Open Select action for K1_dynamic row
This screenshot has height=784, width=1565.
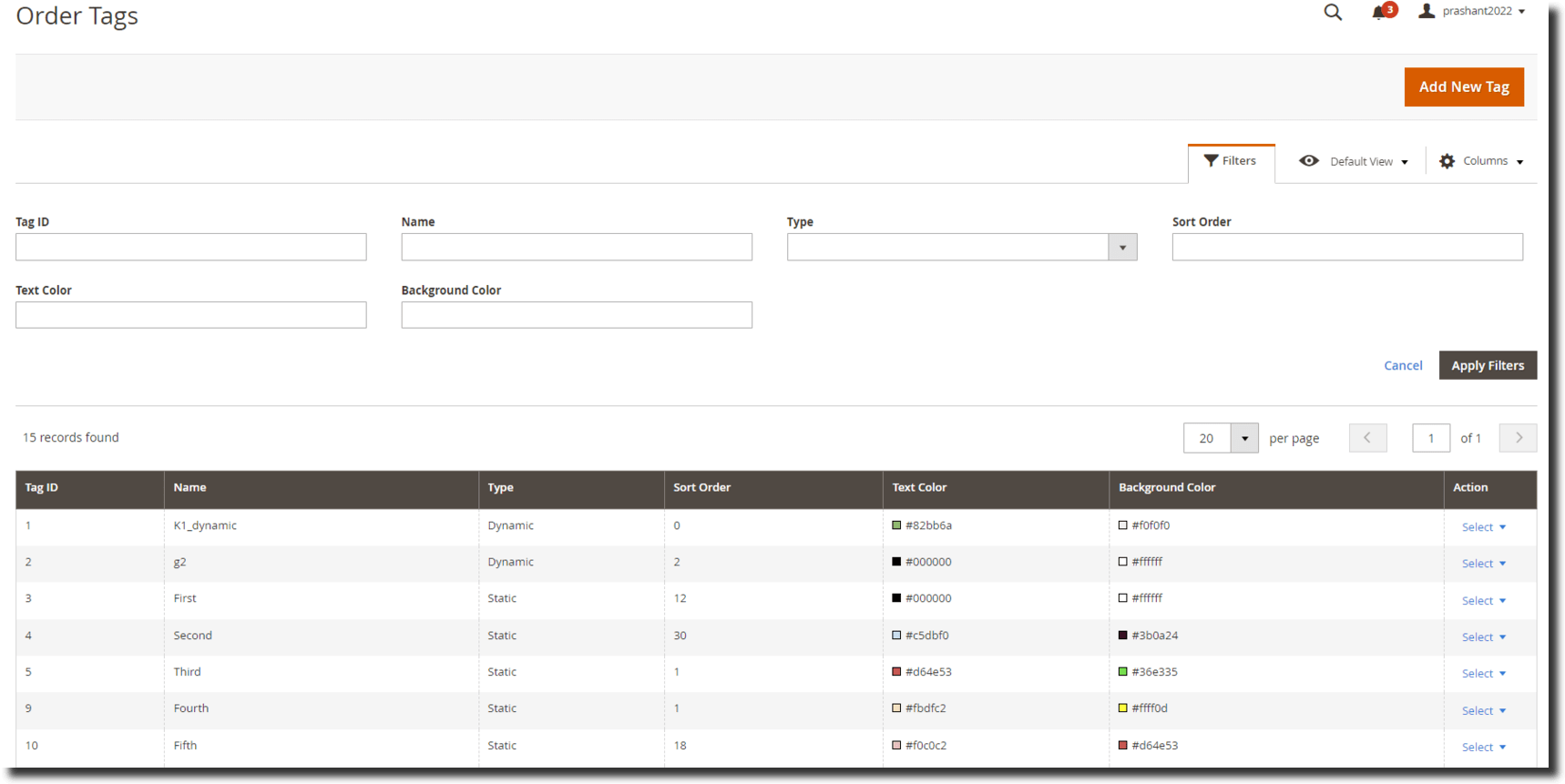(x=1483, y=527)
